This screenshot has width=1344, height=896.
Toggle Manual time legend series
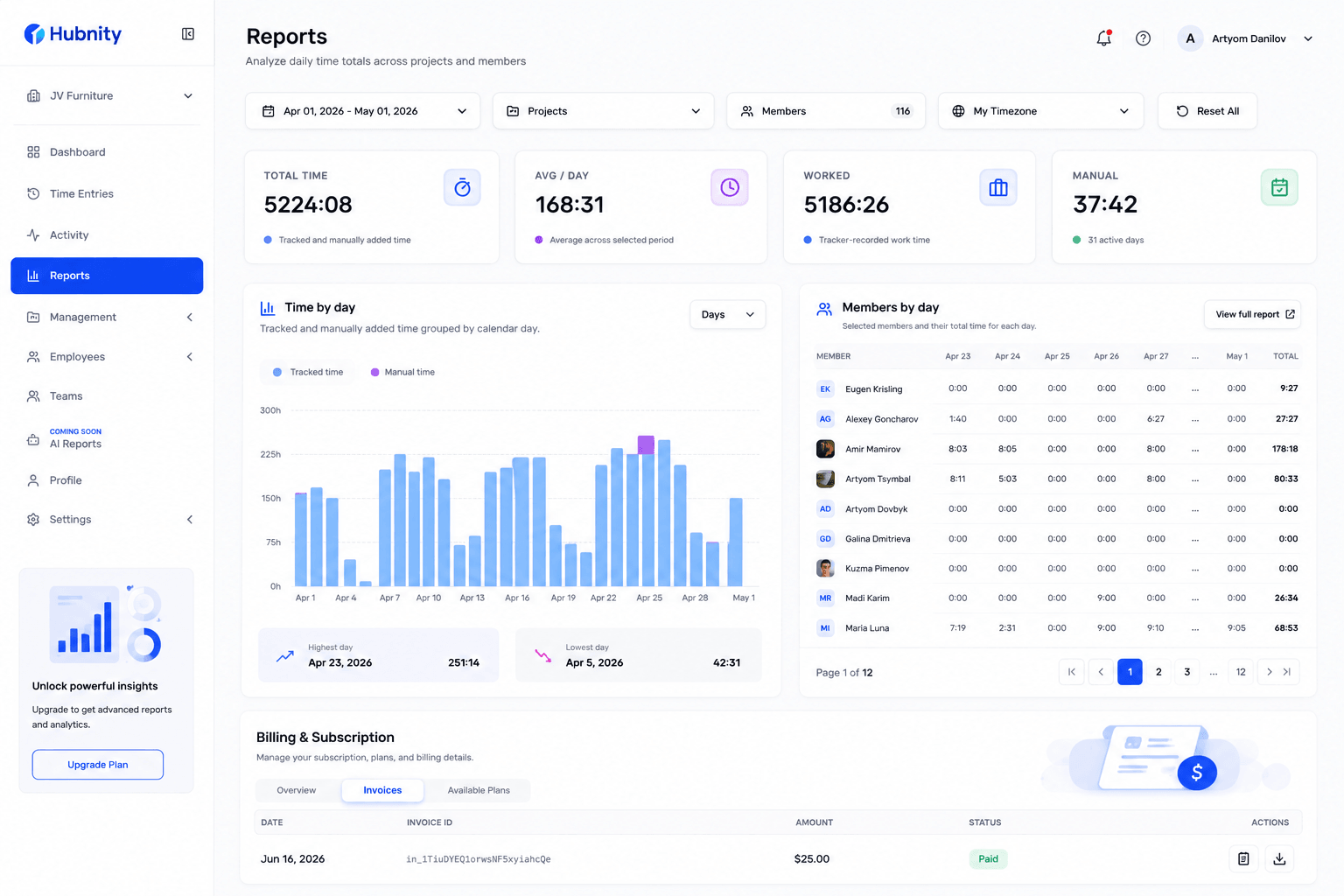pos(402,372)
